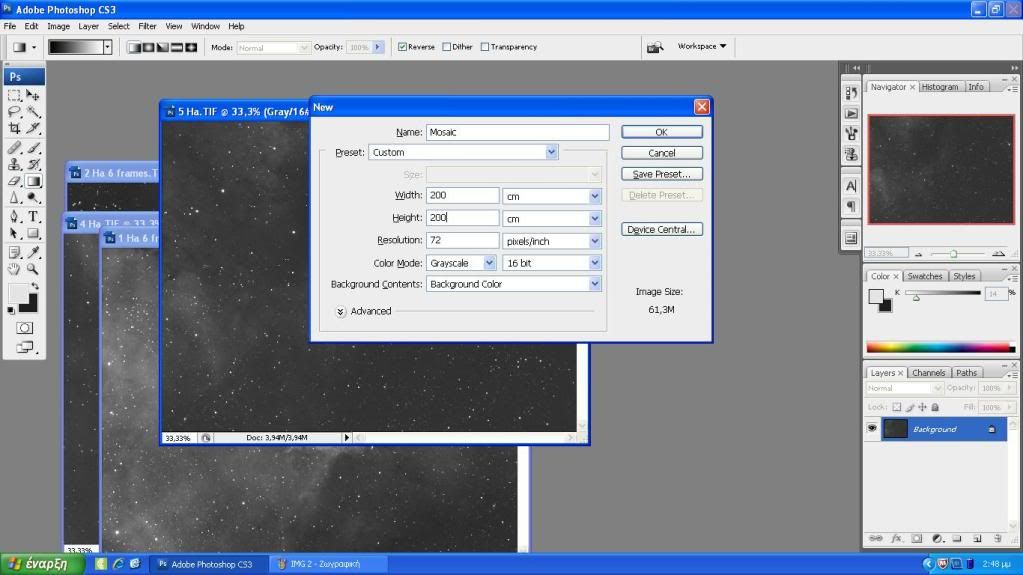Click the Save Preset button
Screen dimensions: 1023x575
click(x=661, y=174)
